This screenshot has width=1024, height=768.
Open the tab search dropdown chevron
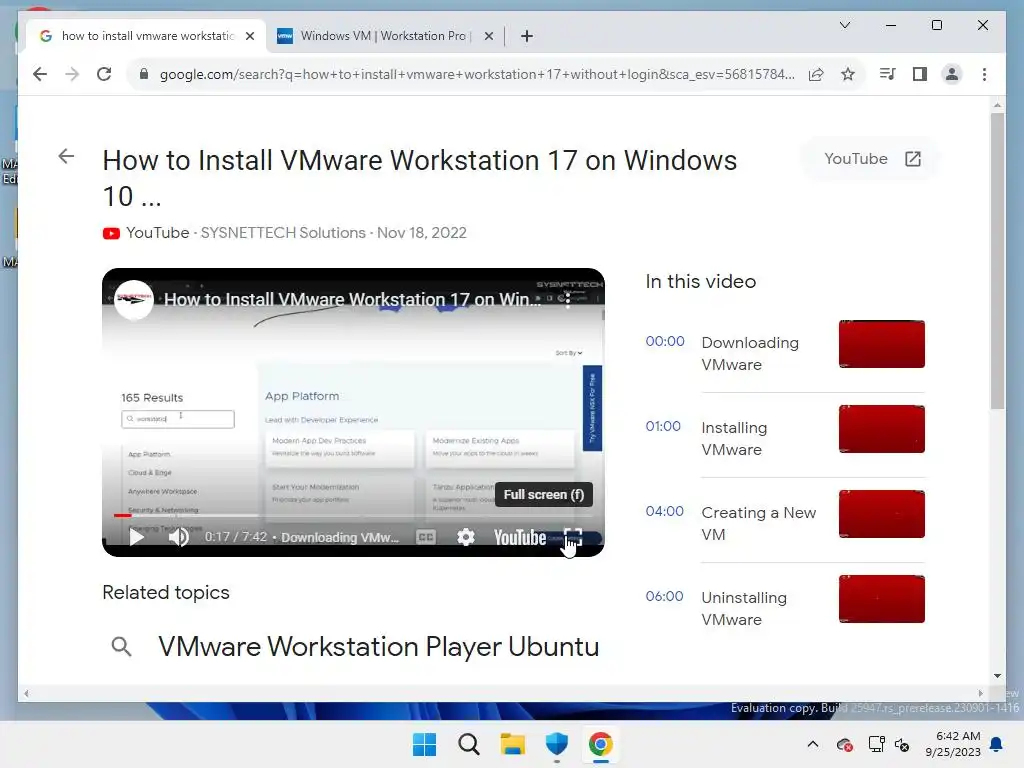(x=844, y=25)
